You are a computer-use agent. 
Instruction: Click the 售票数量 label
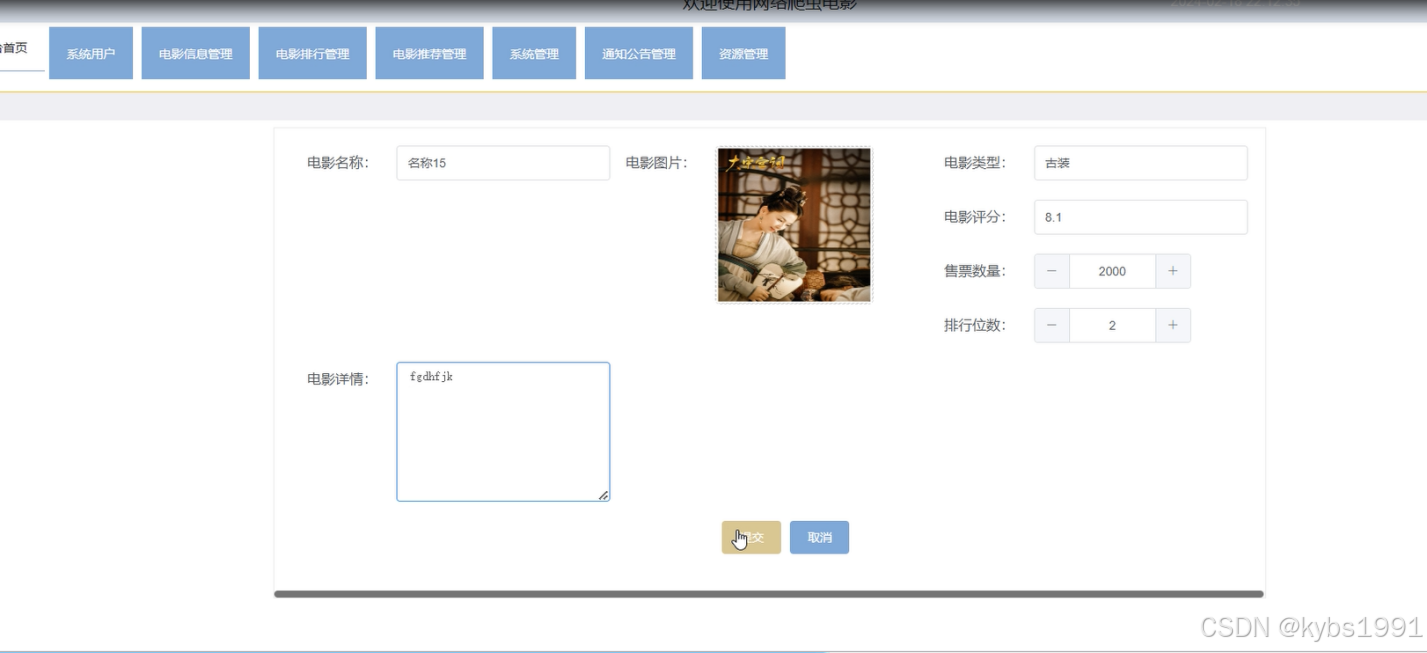click(x=975, y=271)
